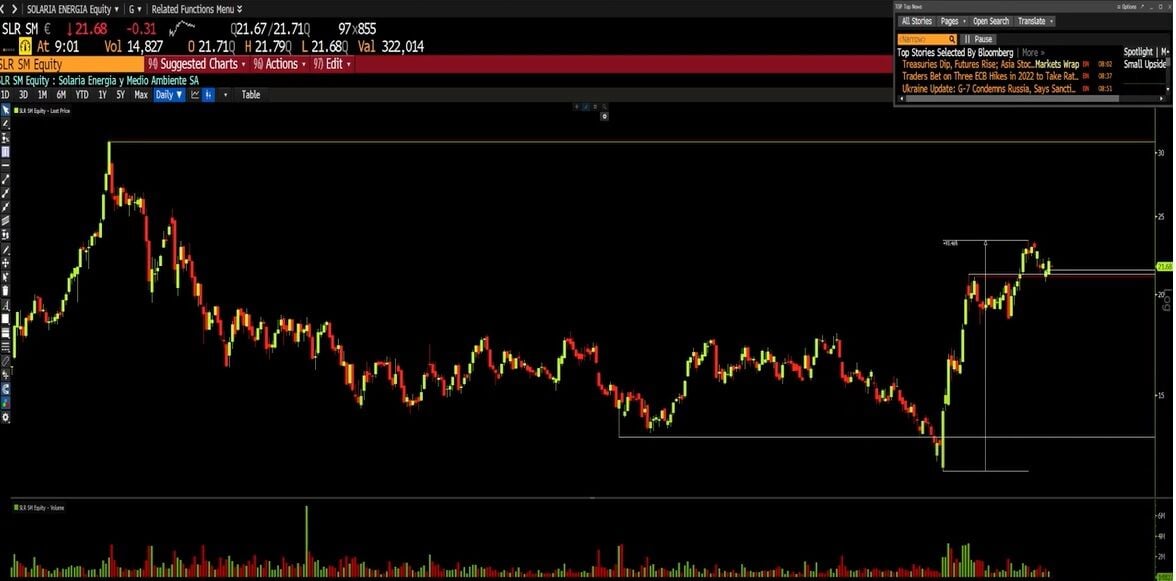This screenshot has height=581, width=1176.
Task: Open chart toolbar gear settings at bottom
Action: [x=6, y=417]
